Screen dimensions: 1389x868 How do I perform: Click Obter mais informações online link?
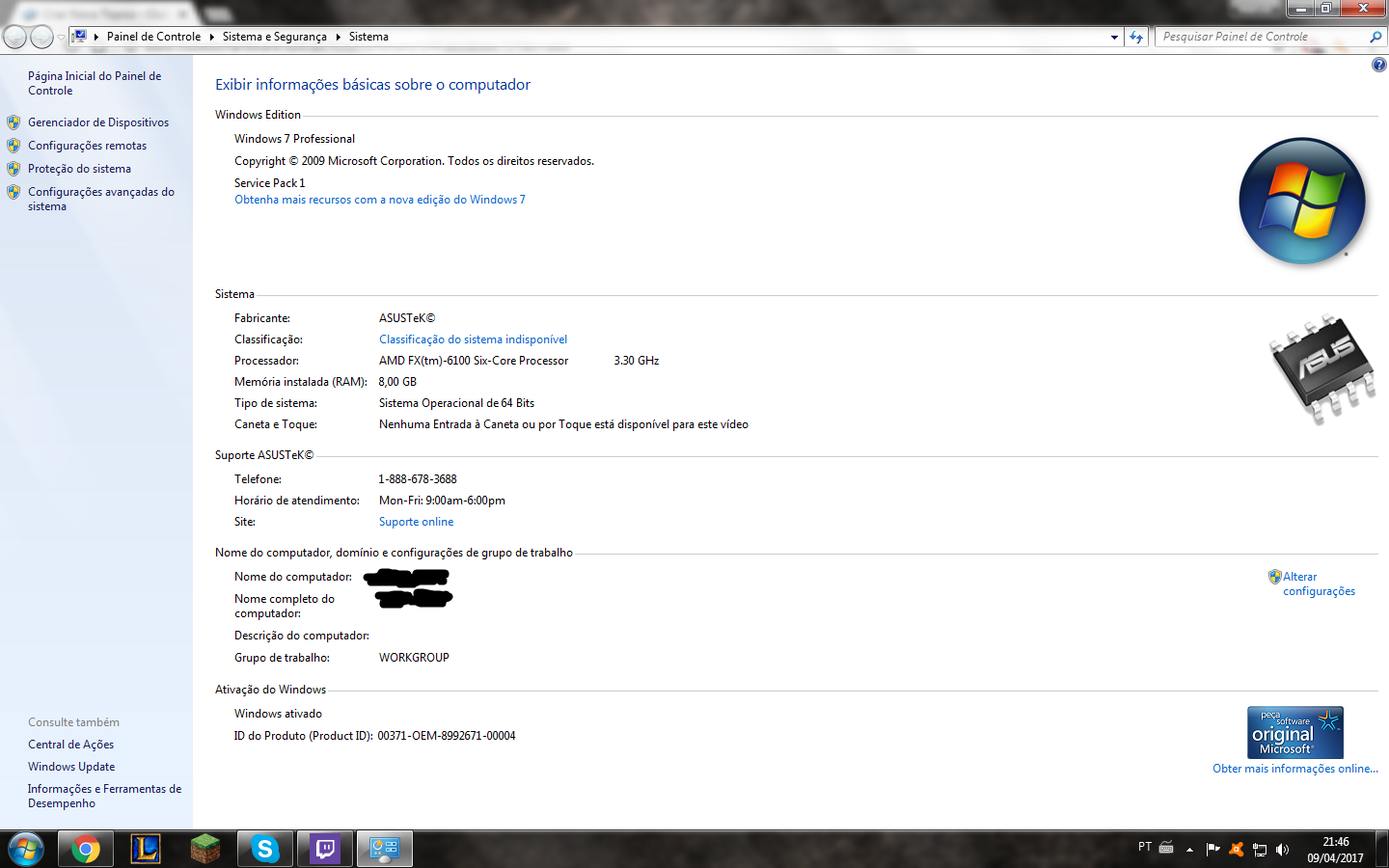pos(1295,769)
